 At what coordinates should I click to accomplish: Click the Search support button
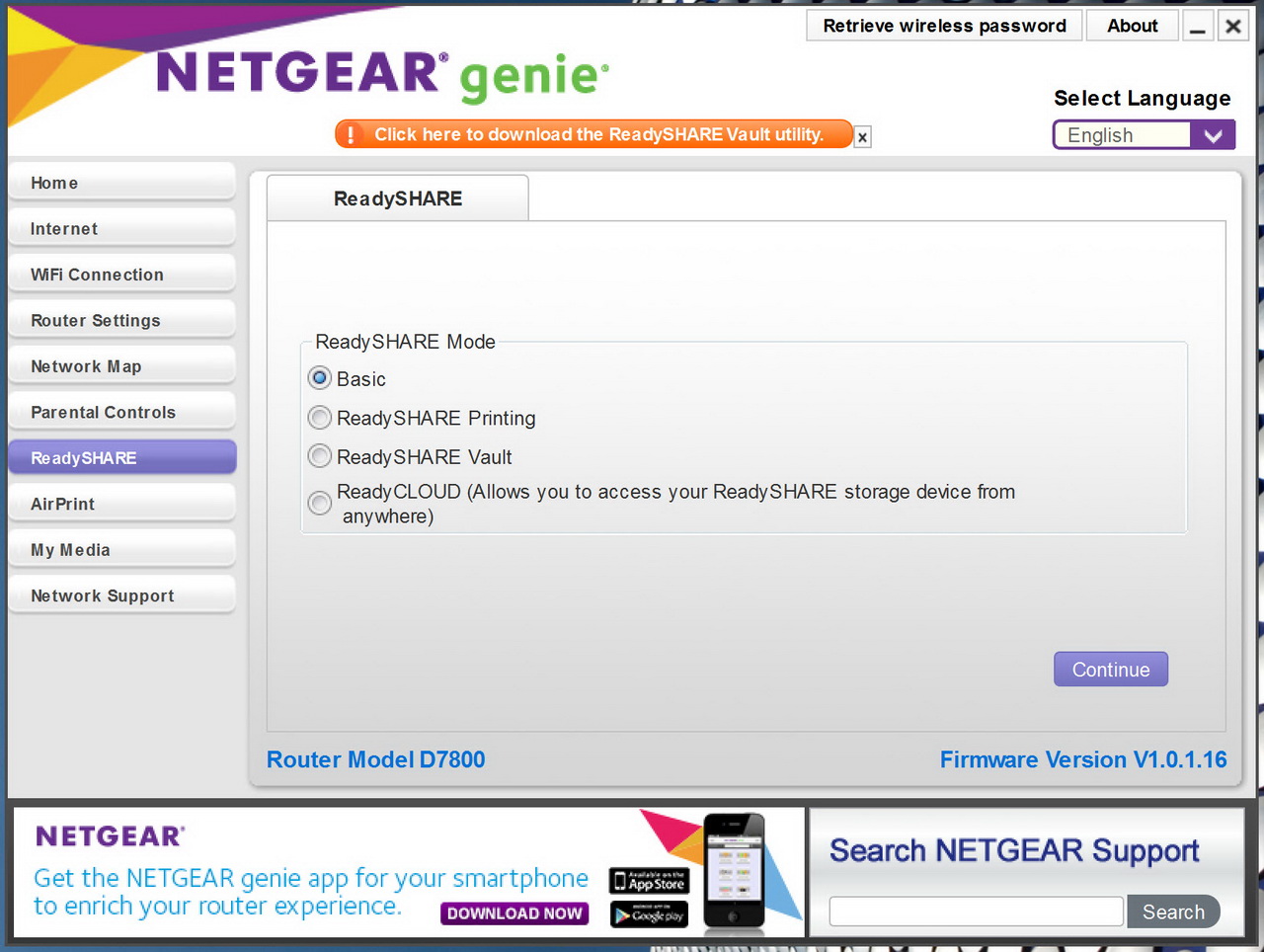pos(1173,912)
